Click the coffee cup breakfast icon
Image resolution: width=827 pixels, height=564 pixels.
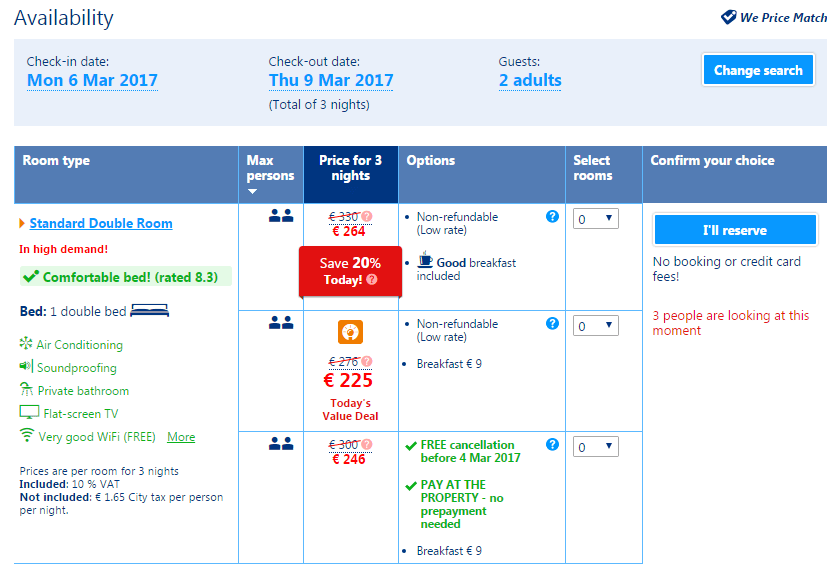(425, 262)
